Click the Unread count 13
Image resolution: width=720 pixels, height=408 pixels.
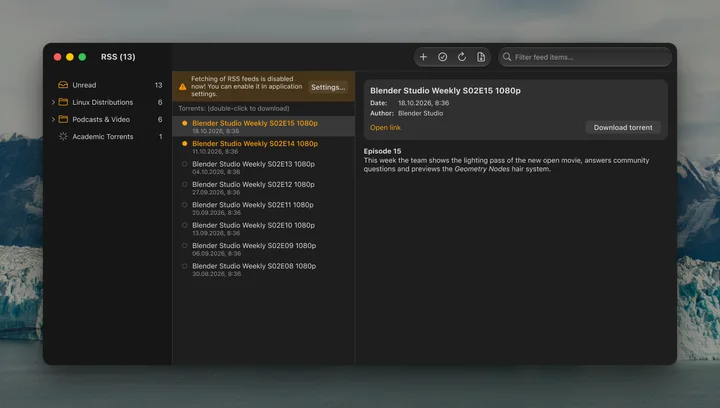tap(158, 85)
